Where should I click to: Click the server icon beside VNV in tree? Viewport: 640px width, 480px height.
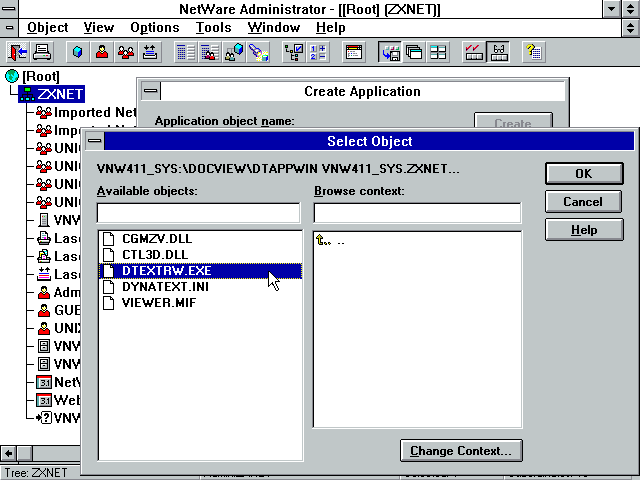[x=44, y=220]
